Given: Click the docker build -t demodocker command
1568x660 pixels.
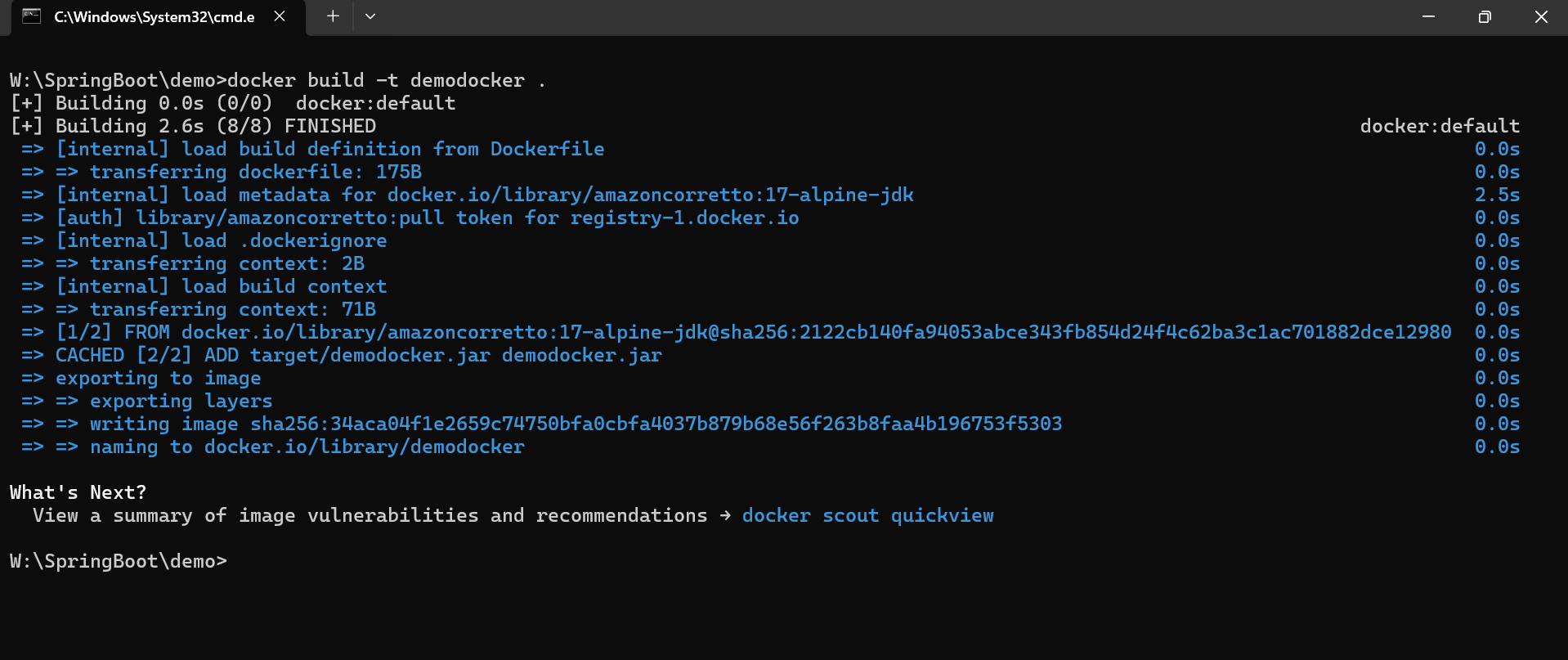Looking at the screenshot, I should (387, 80).
